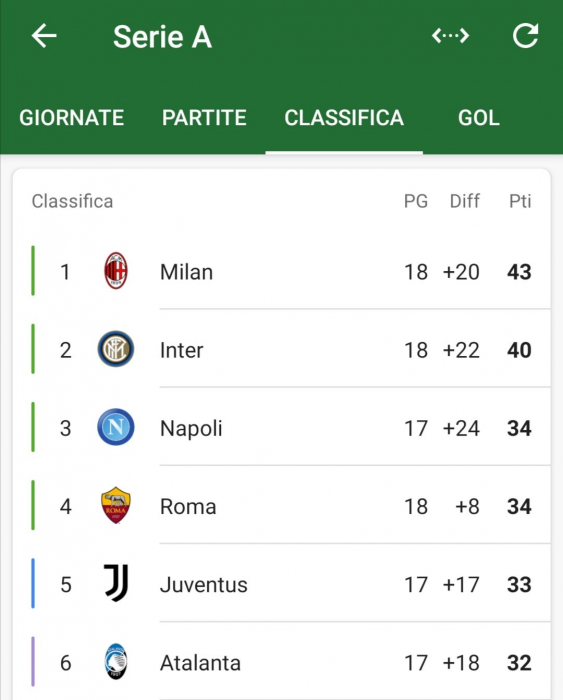Viewport: 563px width, 700px height.
Task: Tap the Atalanta club badge
Action: click(x=116, y=662)
